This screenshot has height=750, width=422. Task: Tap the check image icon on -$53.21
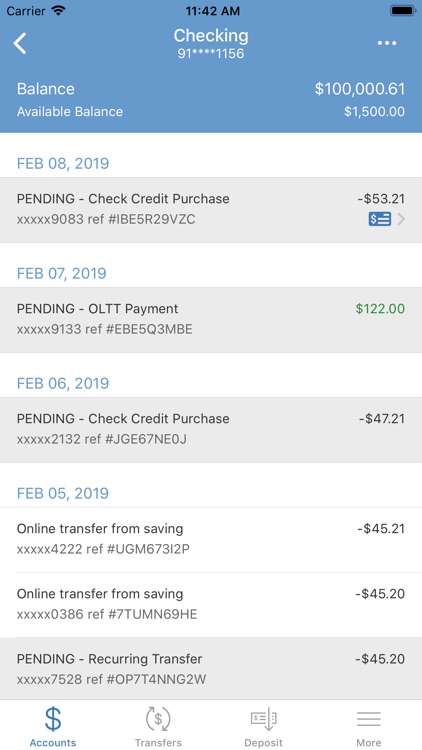379,219
